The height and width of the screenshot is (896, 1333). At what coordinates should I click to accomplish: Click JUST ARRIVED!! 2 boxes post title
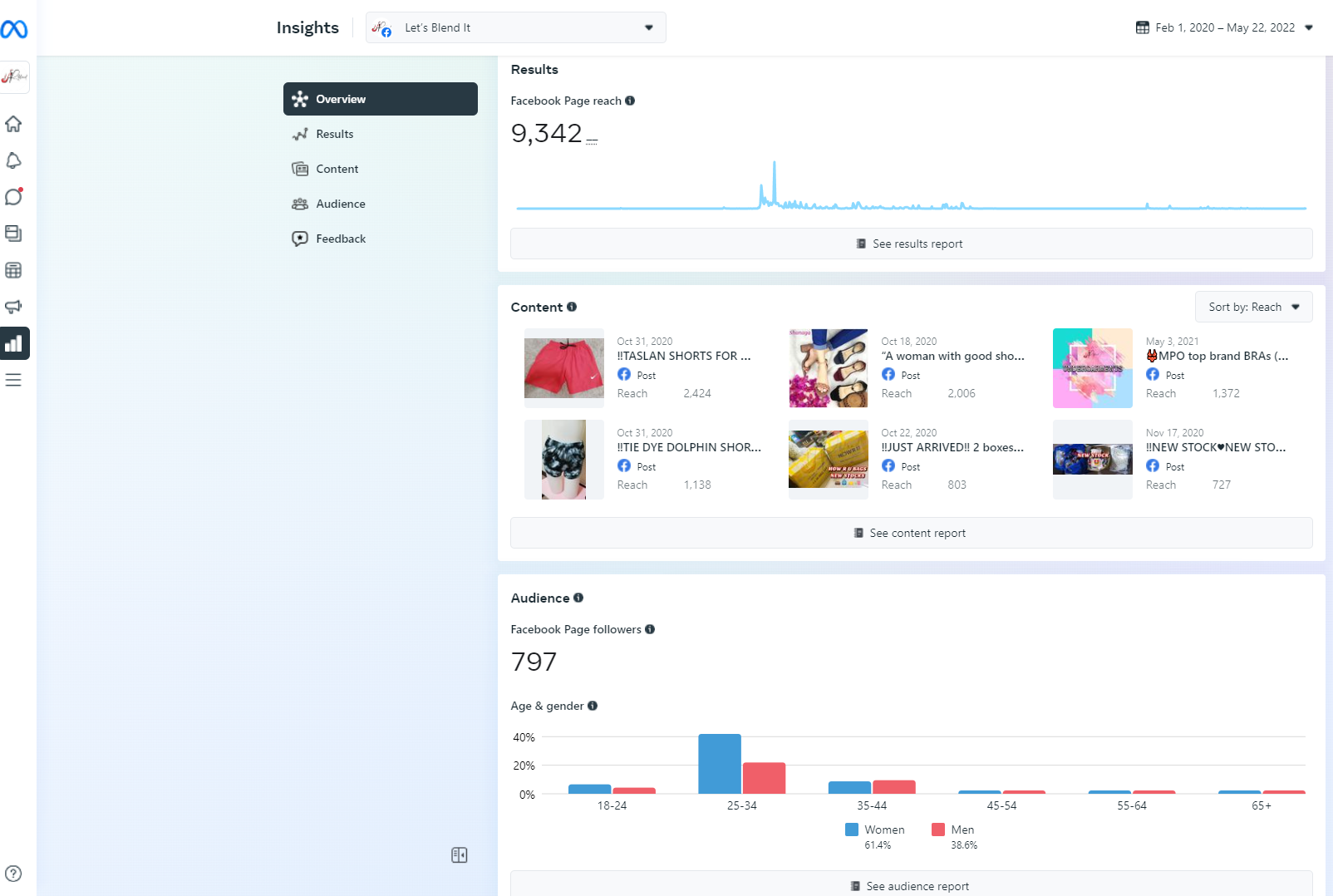tap(953, 447)
